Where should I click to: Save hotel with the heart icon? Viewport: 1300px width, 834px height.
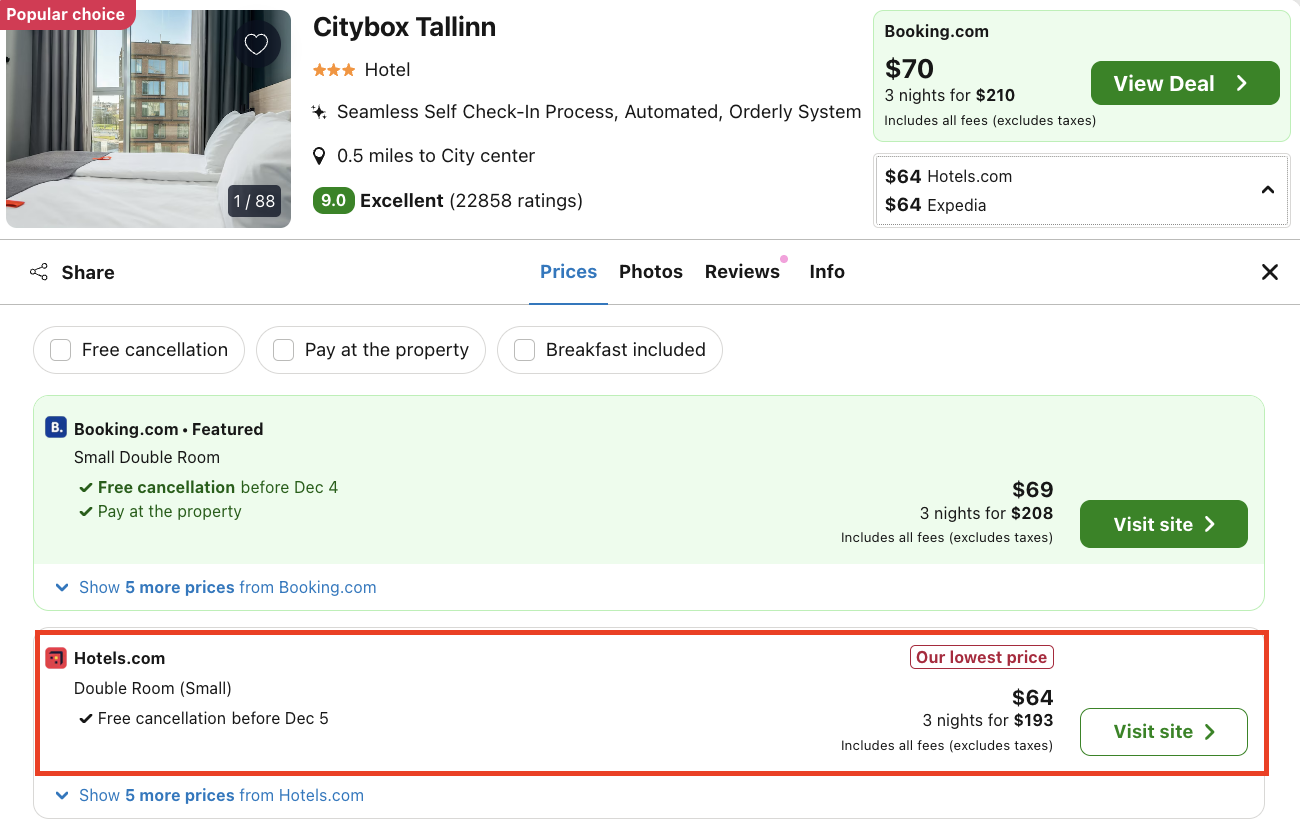257,44
